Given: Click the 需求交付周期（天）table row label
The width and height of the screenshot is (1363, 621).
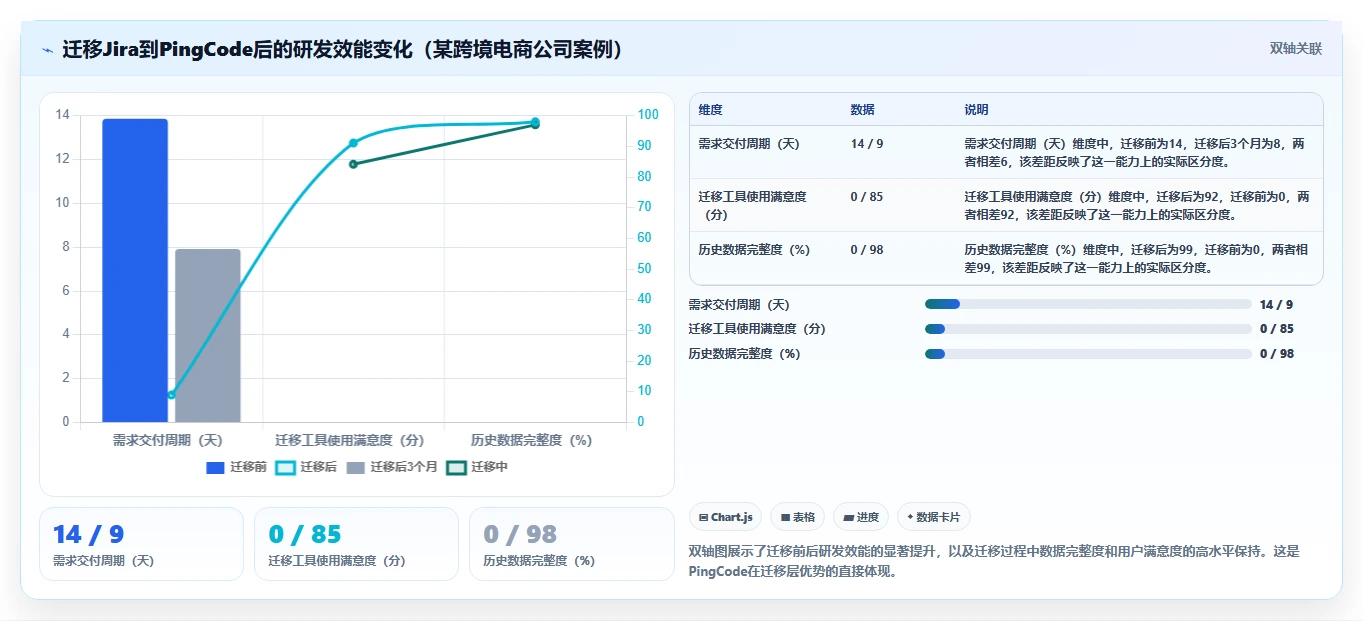Looking at the screenshot, I should tap(749, 144).
